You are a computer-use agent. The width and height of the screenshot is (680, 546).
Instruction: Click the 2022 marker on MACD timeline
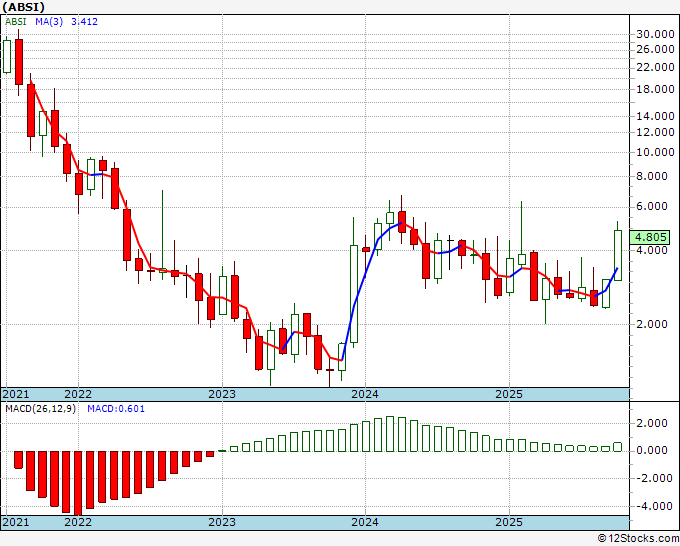tap(78, 522)
